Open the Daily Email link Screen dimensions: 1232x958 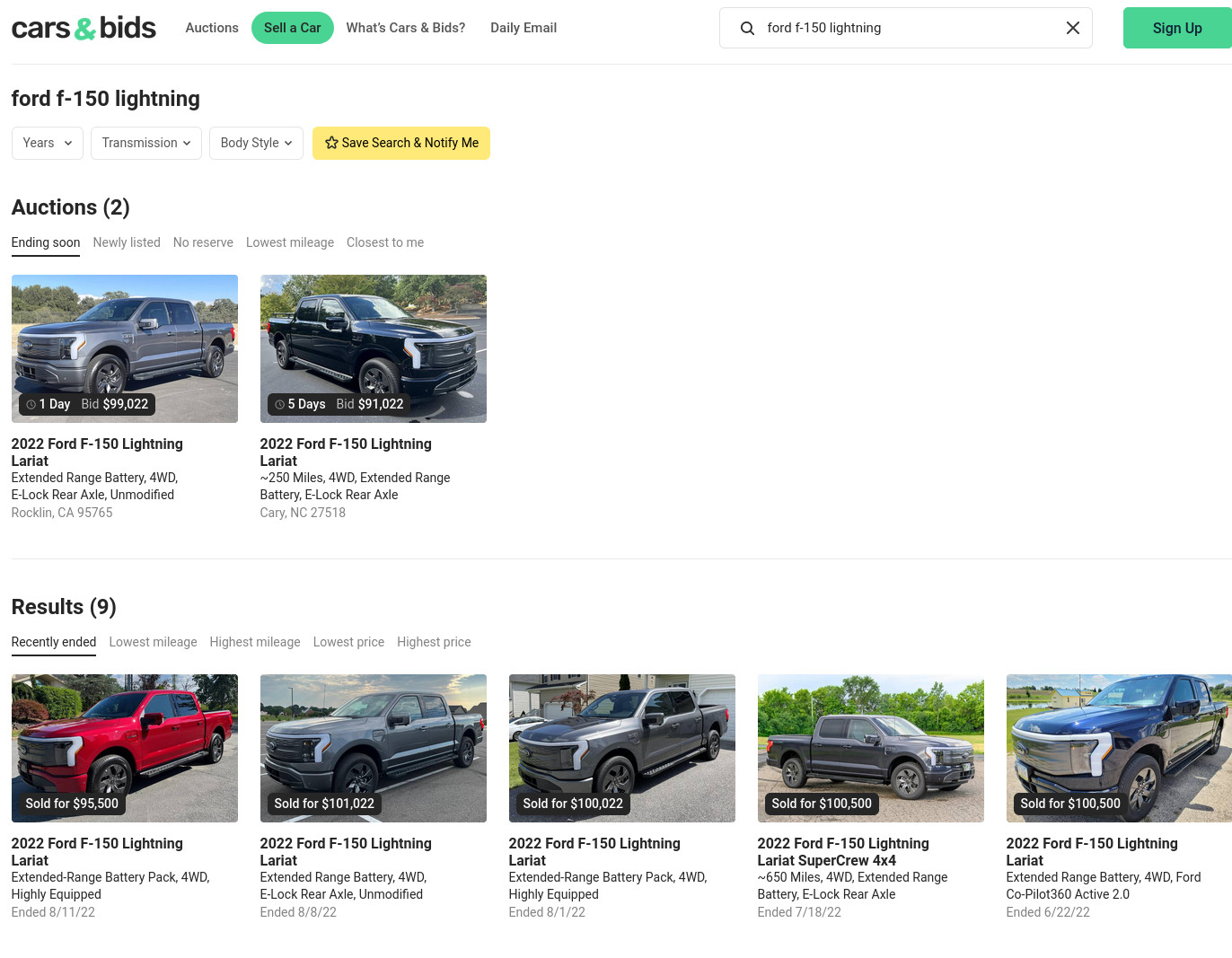[x=524, y=28]
